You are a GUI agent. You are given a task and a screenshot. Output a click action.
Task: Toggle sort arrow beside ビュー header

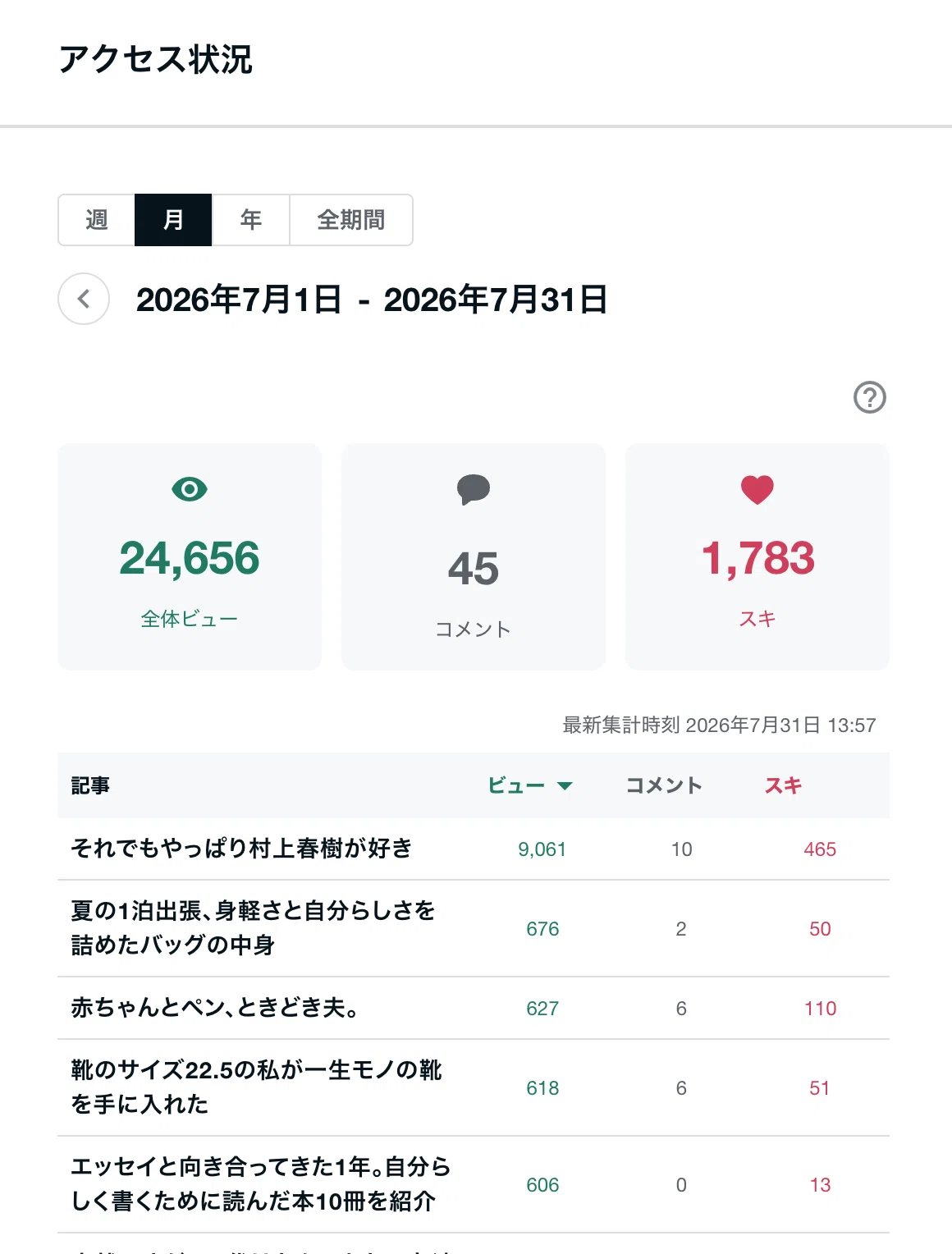(565, 786)
